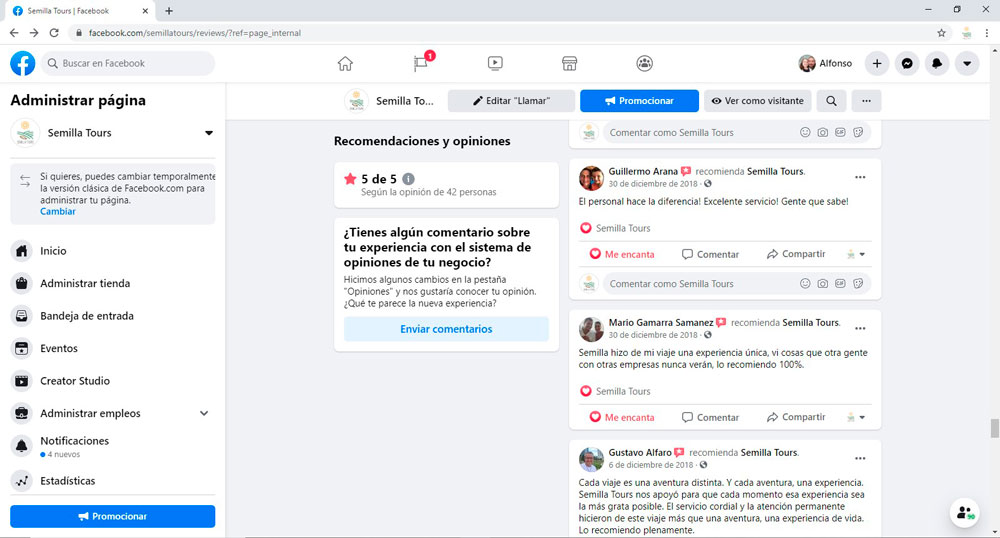Open Administrar tienda in the sidebar
The image size is (1000, 538).
113,283
